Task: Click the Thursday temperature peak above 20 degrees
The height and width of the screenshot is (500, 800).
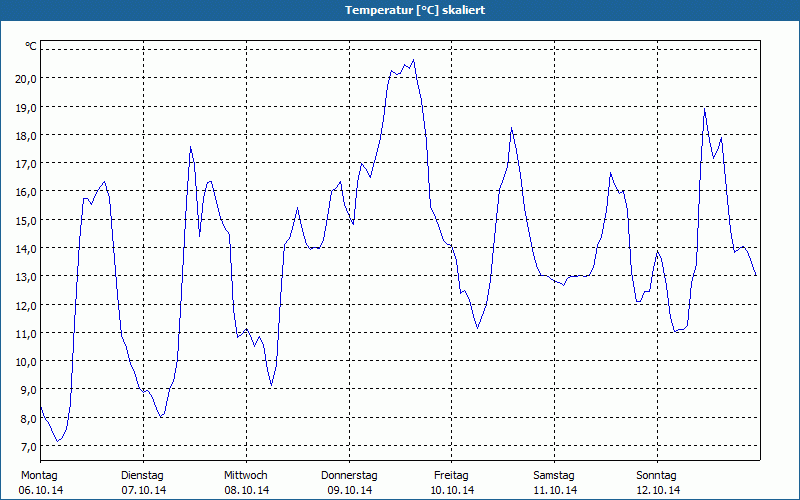Action: [413, 60]
